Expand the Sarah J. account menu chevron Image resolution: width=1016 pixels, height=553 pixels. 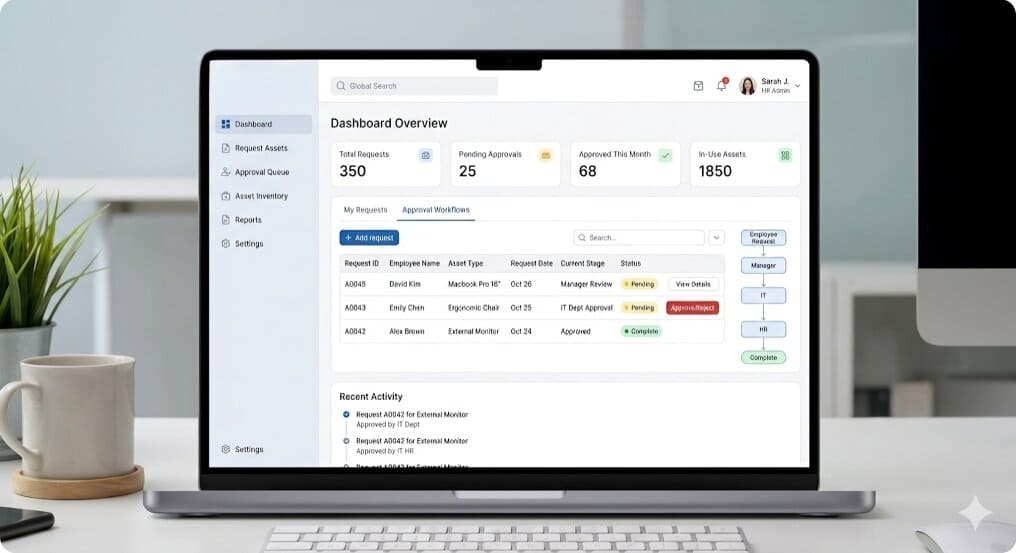pyautogui.click(x=797, y=86)
